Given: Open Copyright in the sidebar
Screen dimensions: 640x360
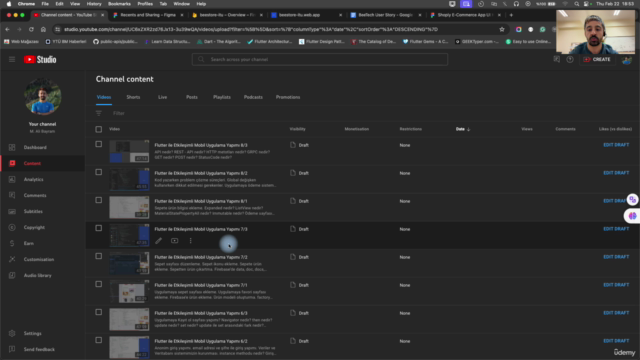Looking at the screenshot, I should (34, 227).
